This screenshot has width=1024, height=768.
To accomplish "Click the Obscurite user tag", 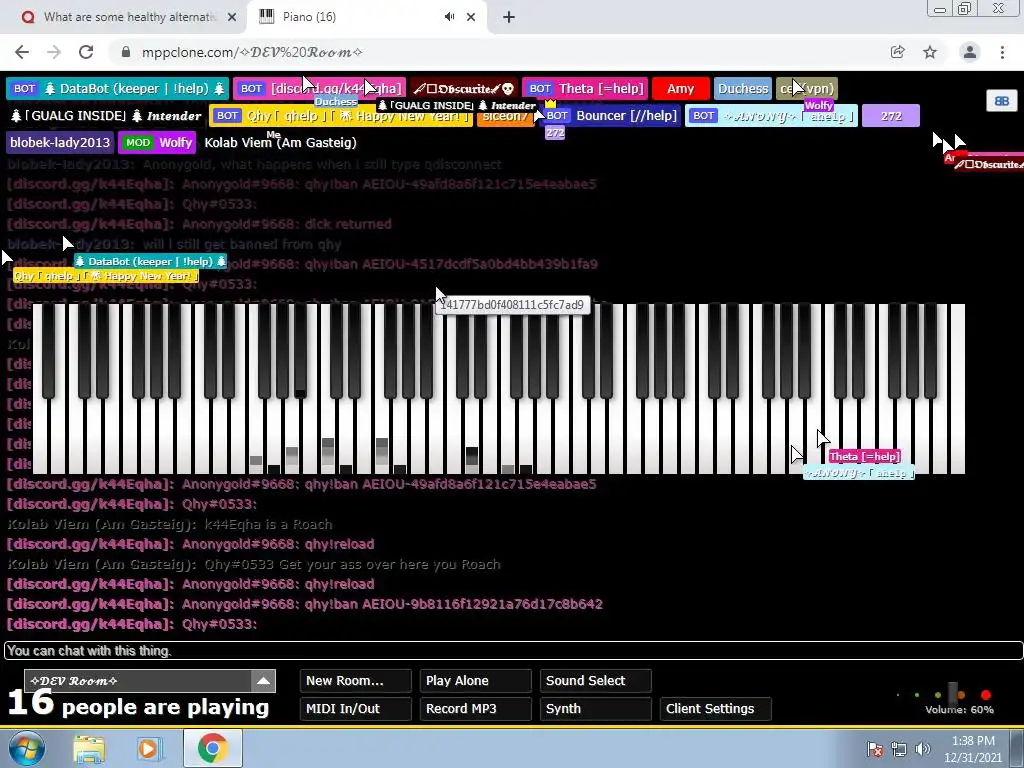I will tap(464, 88).
